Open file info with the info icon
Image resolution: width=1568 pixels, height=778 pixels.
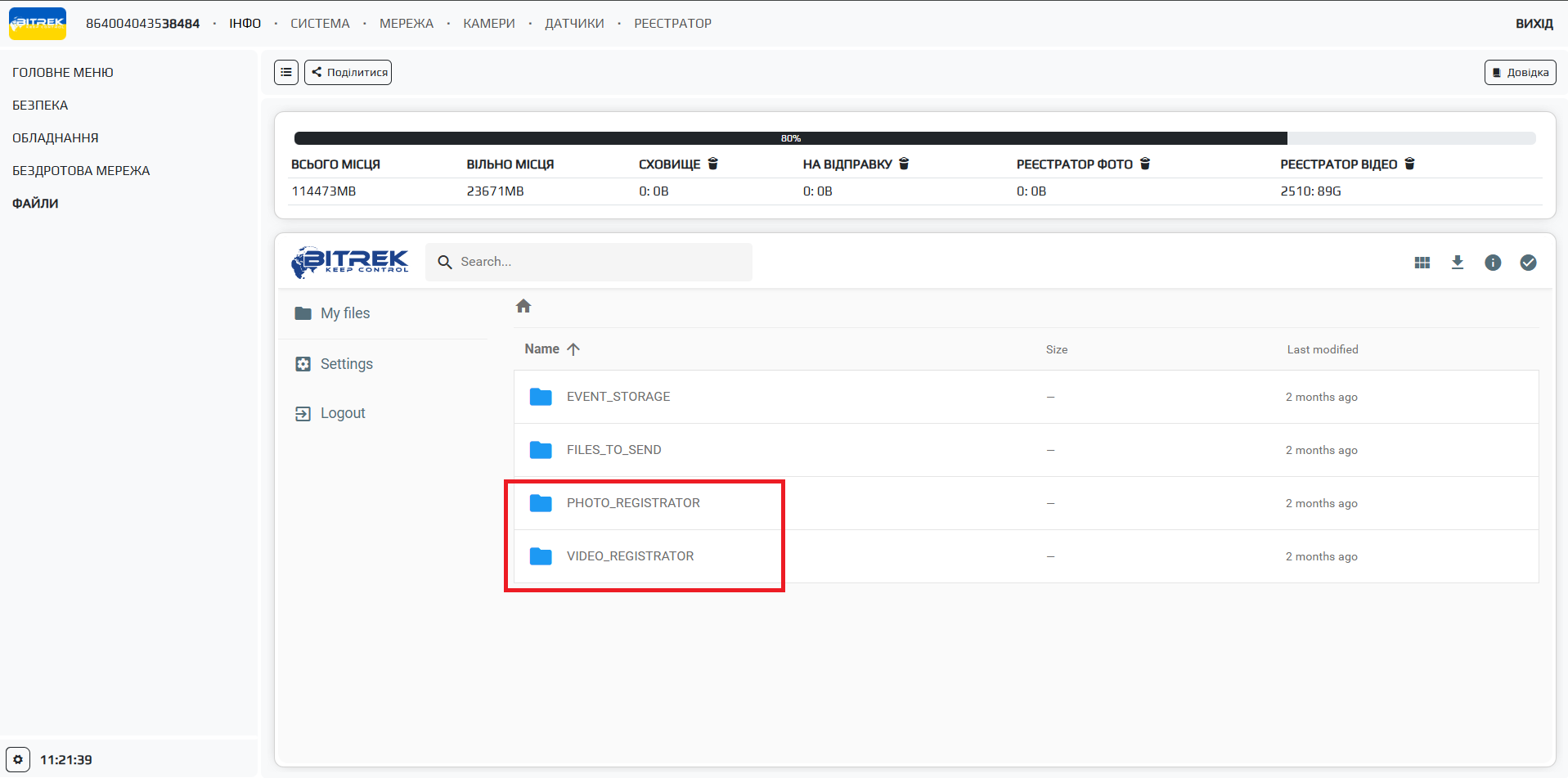[x=1493, y=263]
